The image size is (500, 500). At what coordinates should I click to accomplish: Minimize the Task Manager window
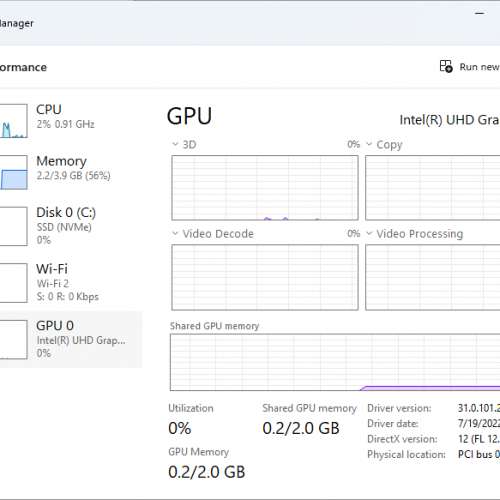click(x=479, y=13)
